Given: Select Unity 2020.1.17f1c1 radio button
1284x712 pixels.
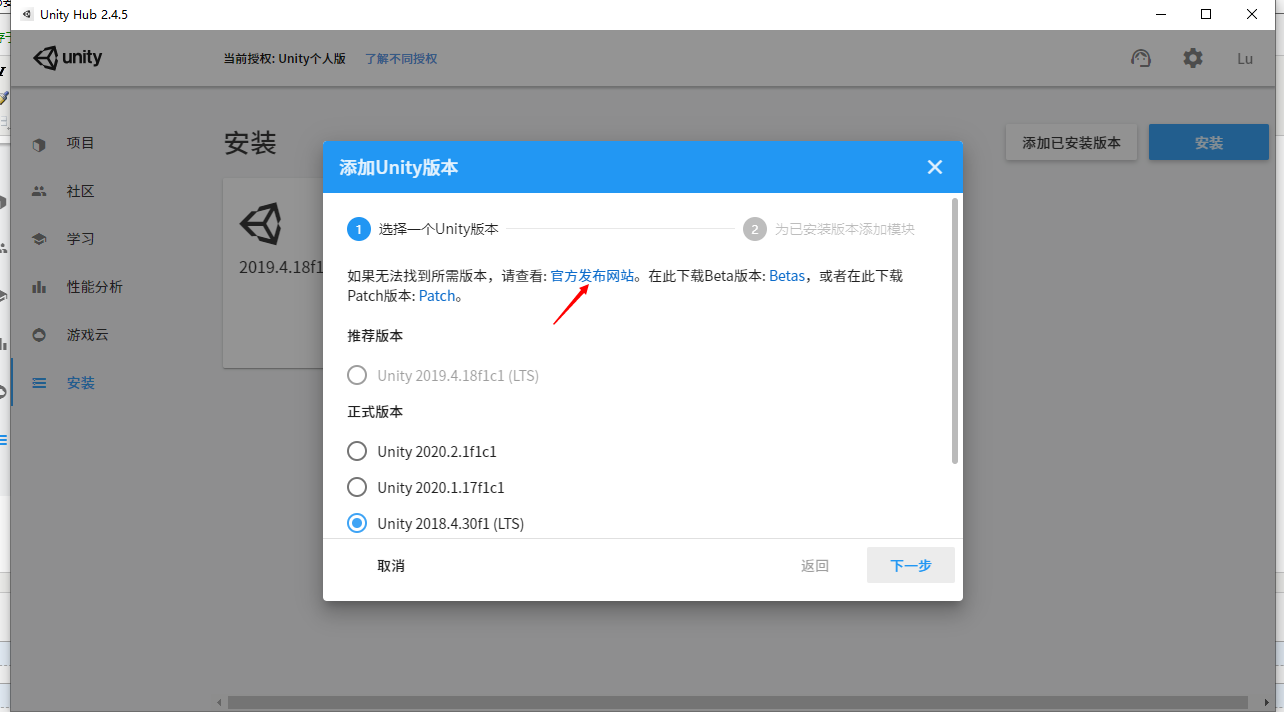Looking at the screenshot, I should [357, 487].
